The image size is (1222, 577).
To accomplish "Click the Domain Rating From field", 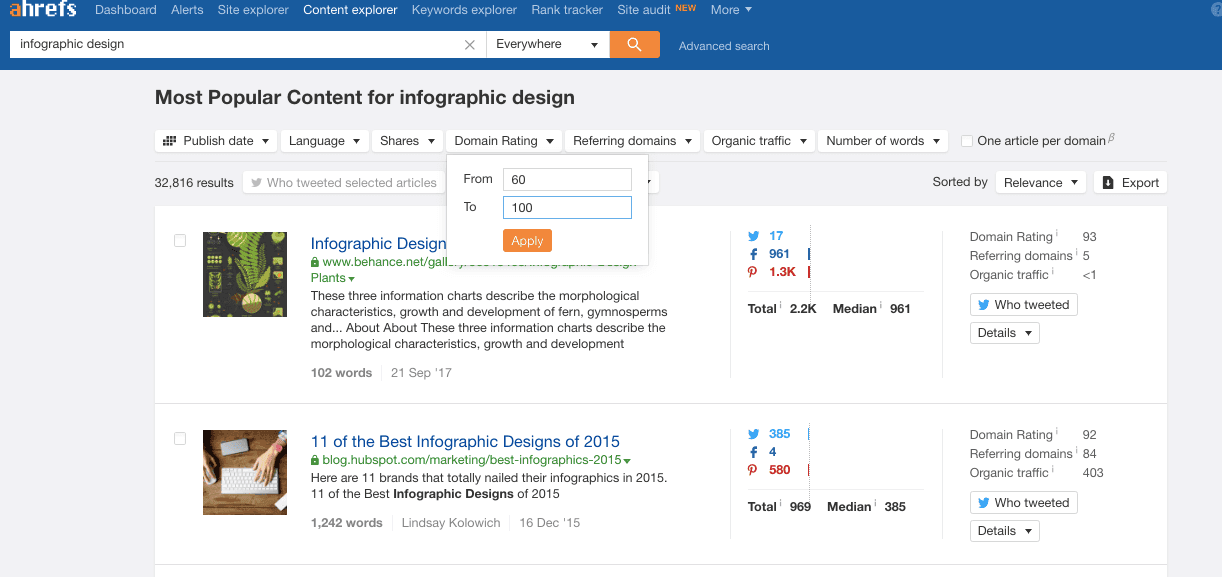I will click(567, 179).
